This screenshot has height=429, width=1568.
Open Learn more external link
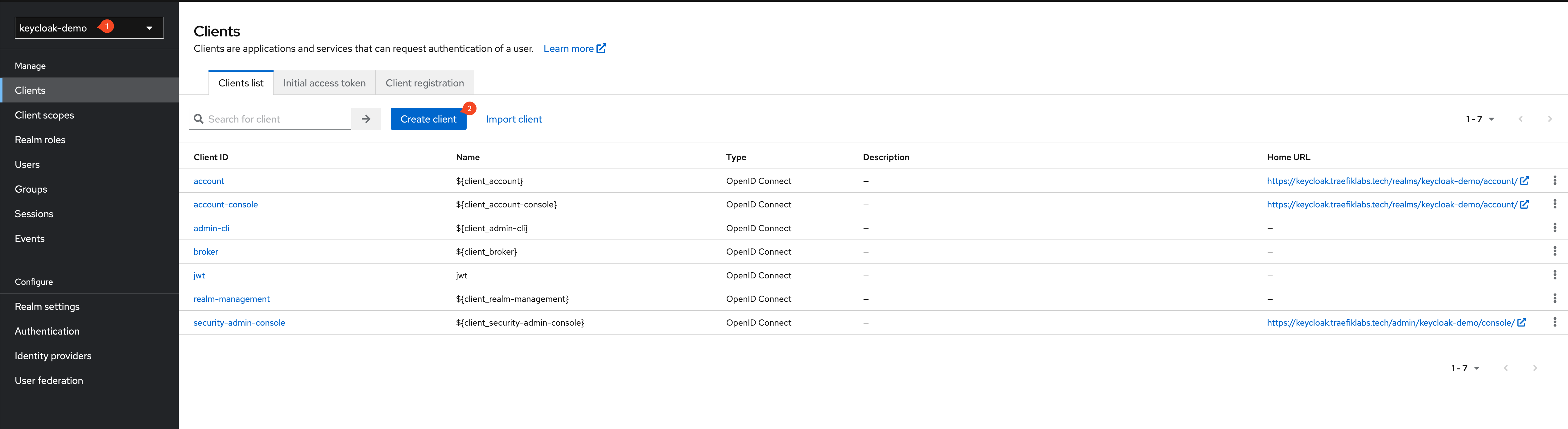coord(574,49)
